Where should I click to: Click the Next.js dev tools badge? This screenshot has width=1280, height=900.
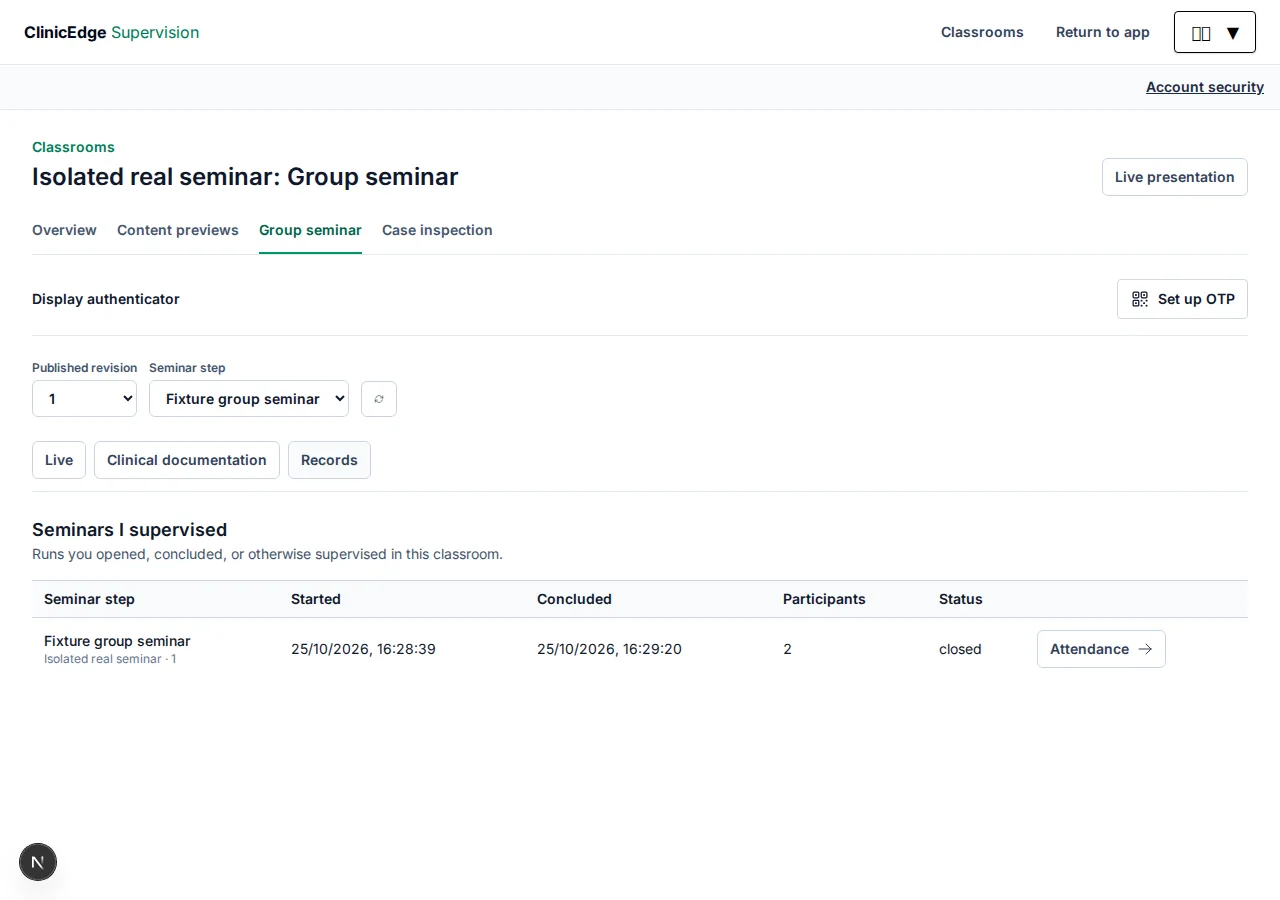click(38, 862)
